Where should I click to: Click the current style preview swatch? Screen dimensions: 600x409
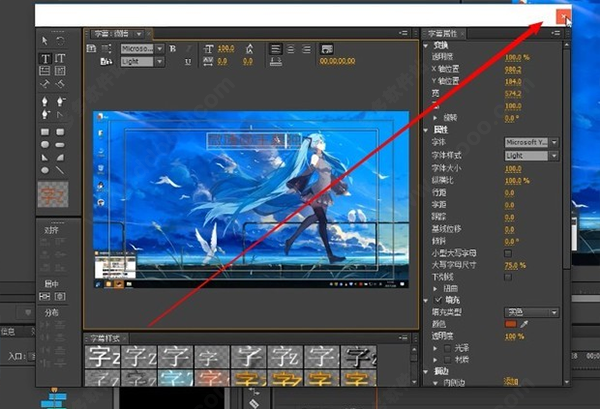[53, 194]
